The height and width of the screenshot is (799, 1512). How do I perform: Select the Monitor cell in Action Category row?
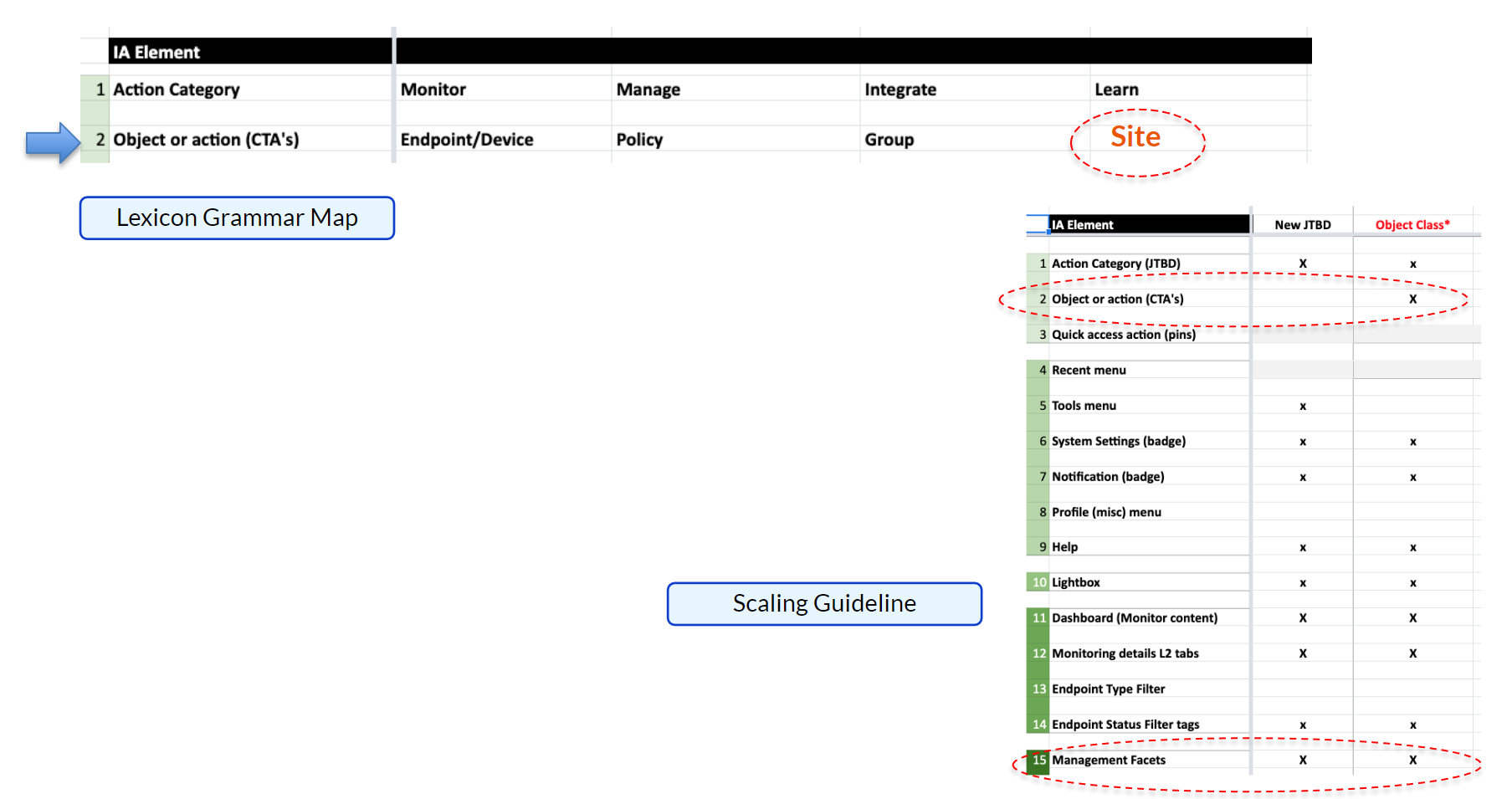pos(433,90)
